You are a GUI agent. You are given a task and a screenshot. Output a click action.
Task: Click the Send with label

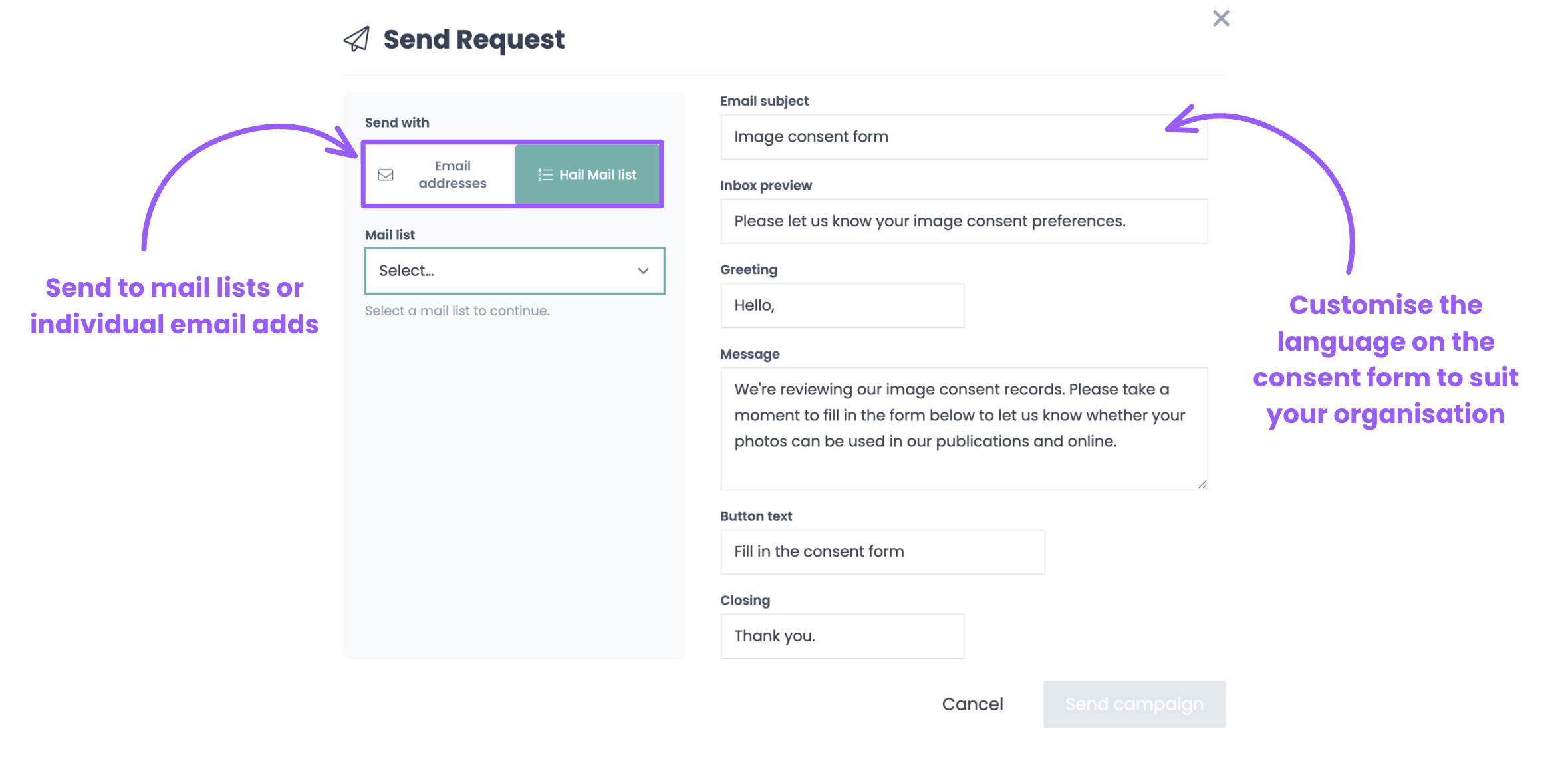click(x=397, y=123)
